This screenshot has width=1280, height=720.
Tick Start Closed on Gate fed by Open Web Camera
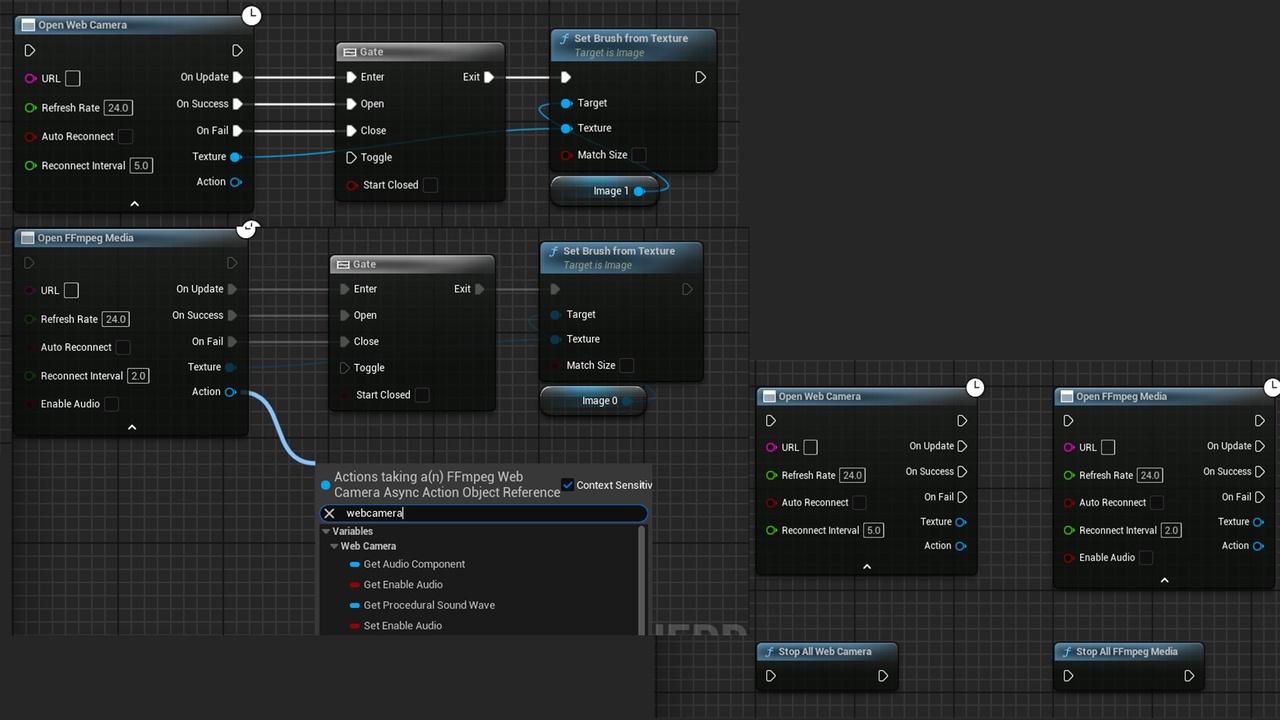(430, 185)
